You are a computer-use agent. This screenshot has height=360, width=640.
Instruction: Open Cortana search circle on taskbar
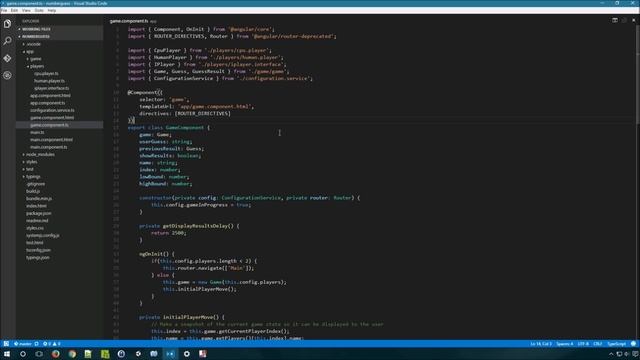click(23, 354)
